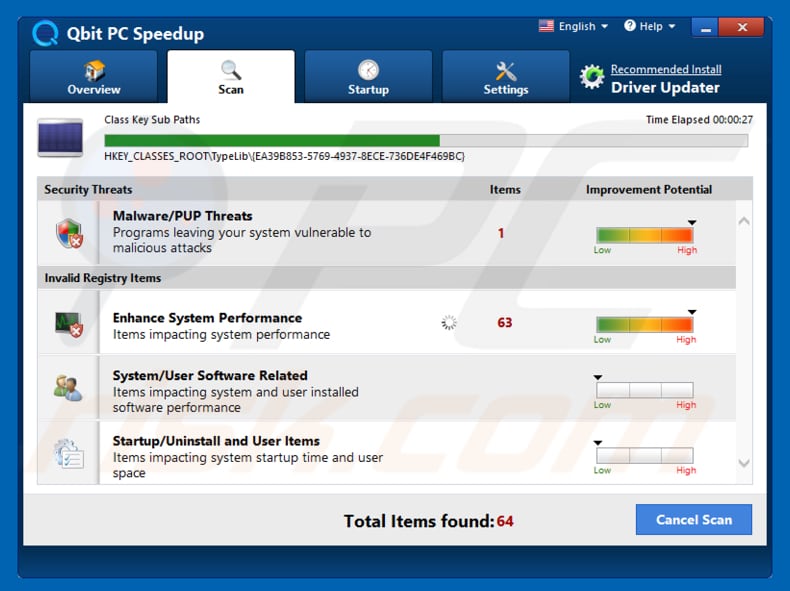
Task: Click the Help question mark icon
Action: click(x=630, y=26)
